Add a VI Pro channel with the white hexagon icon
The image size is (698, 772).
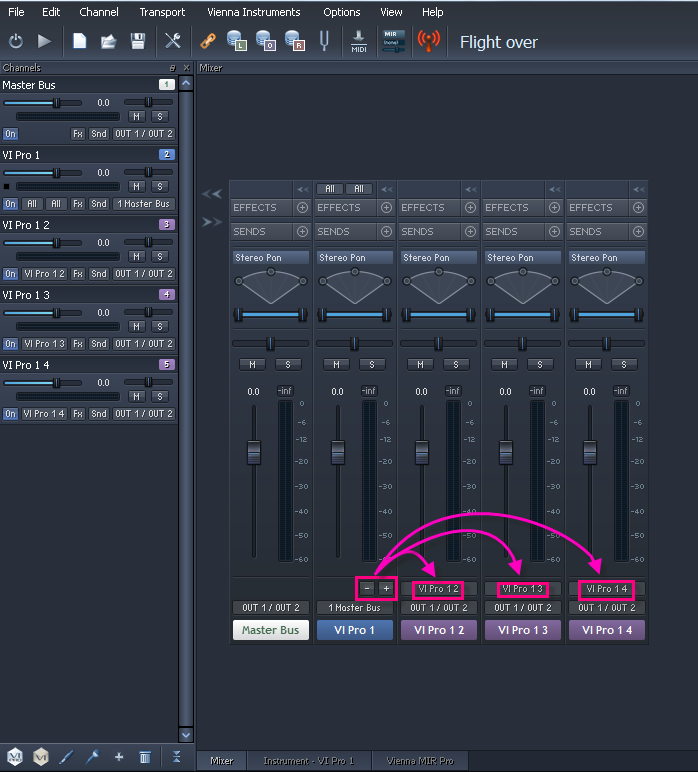(15, 756)
